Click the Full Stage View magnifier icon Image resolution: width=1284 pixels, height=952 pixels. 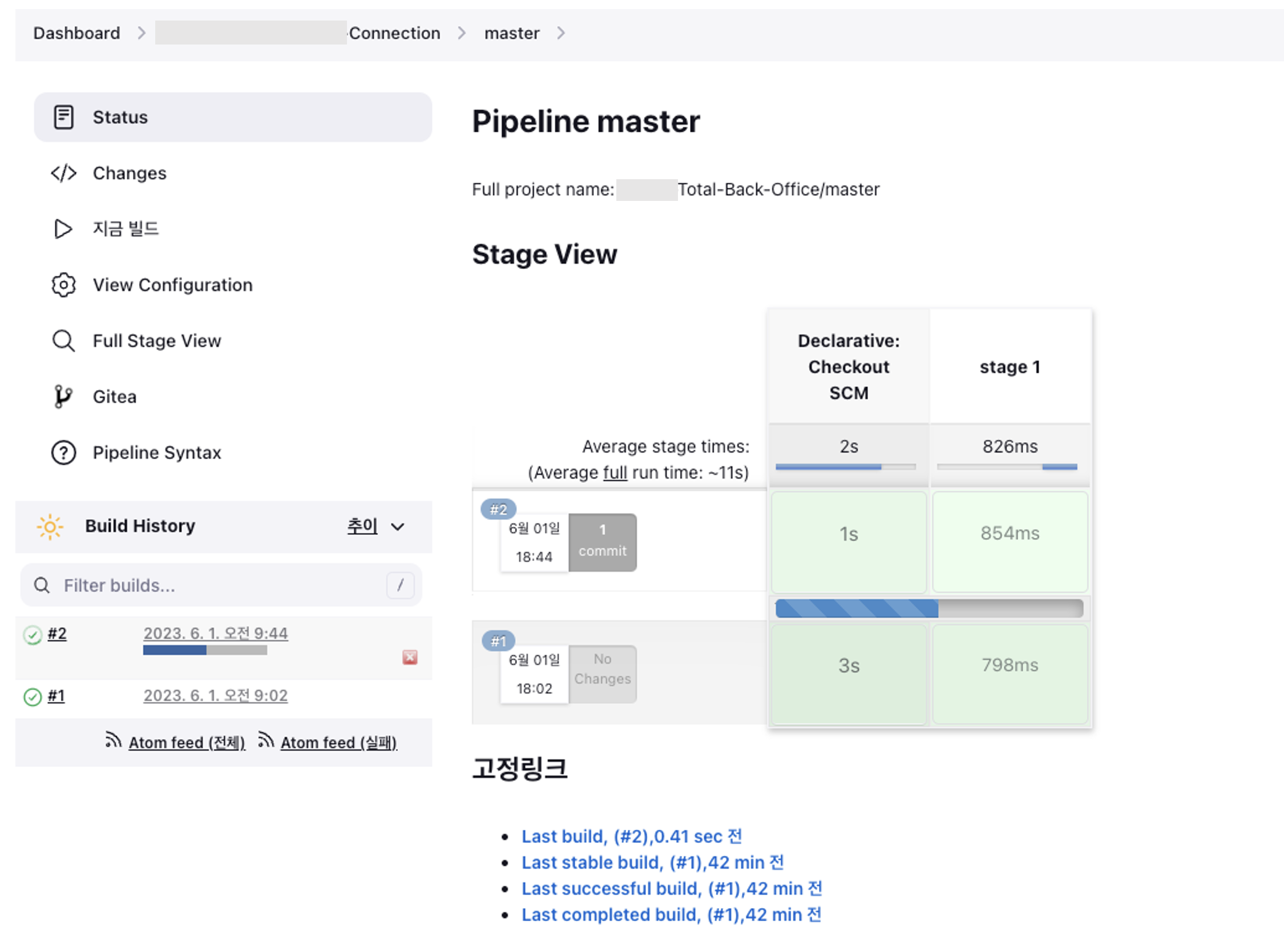63,341
